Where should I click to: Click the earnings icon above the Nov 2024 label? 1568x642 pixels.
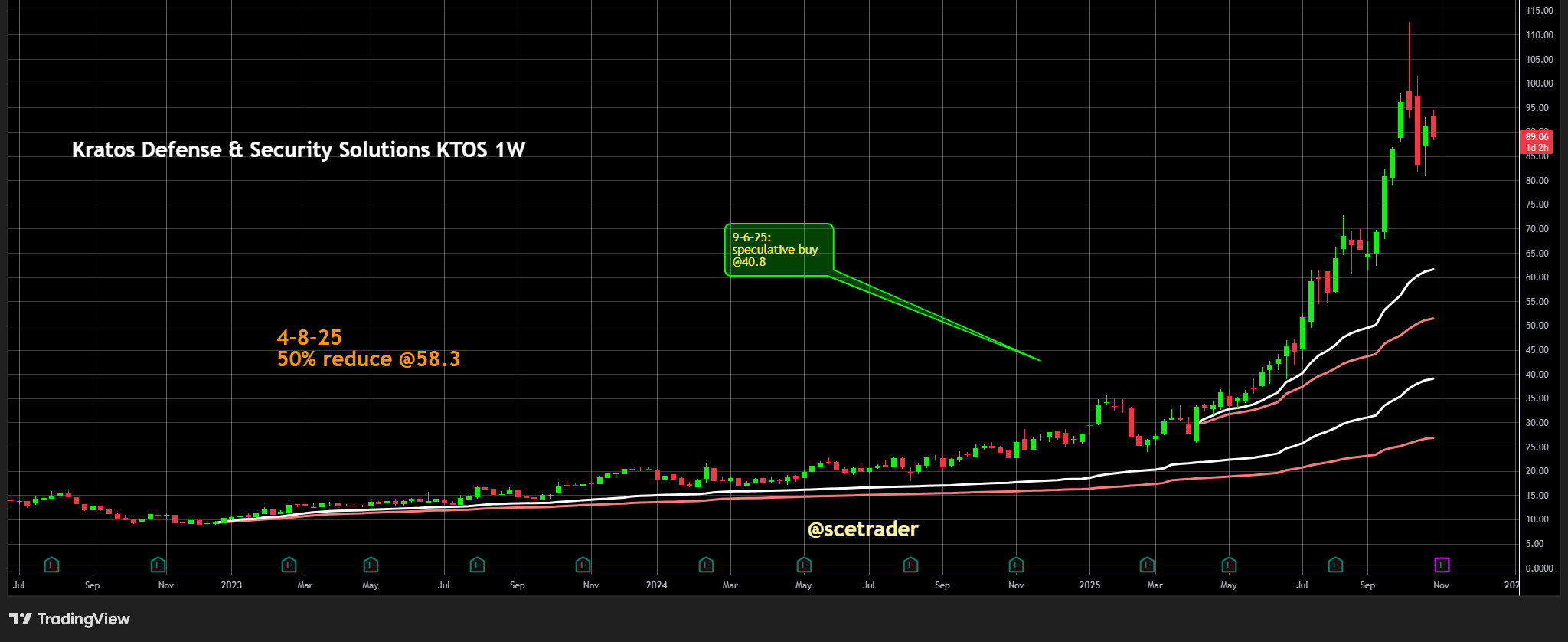coord(1016,565)
